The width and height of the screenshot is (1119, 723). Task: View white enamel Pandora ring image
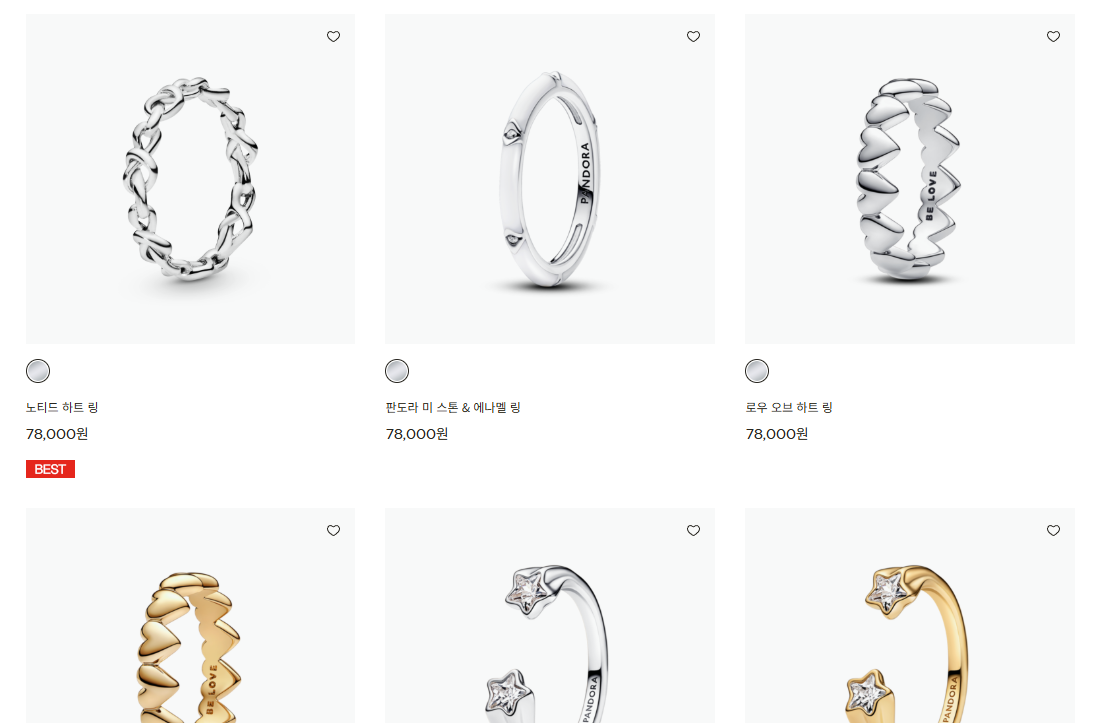[x=550, y=179]
